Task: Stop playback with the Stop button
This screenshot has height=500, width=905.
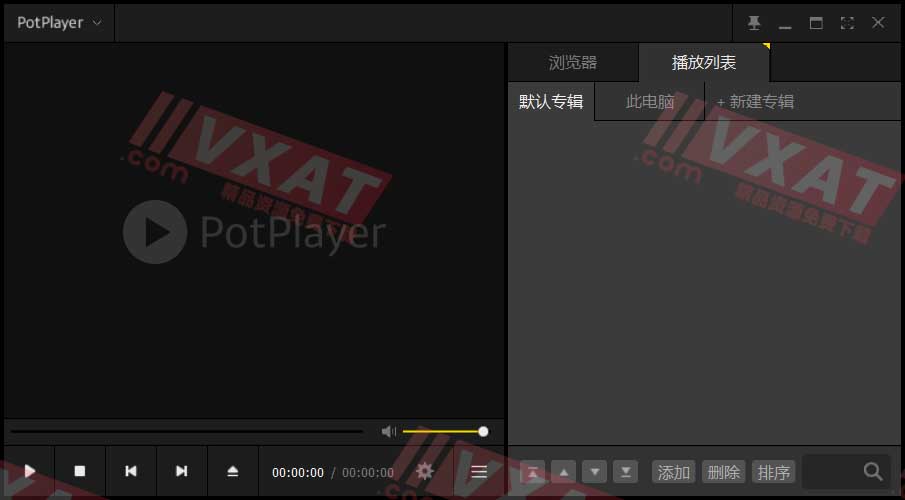Action: [80, 471]
